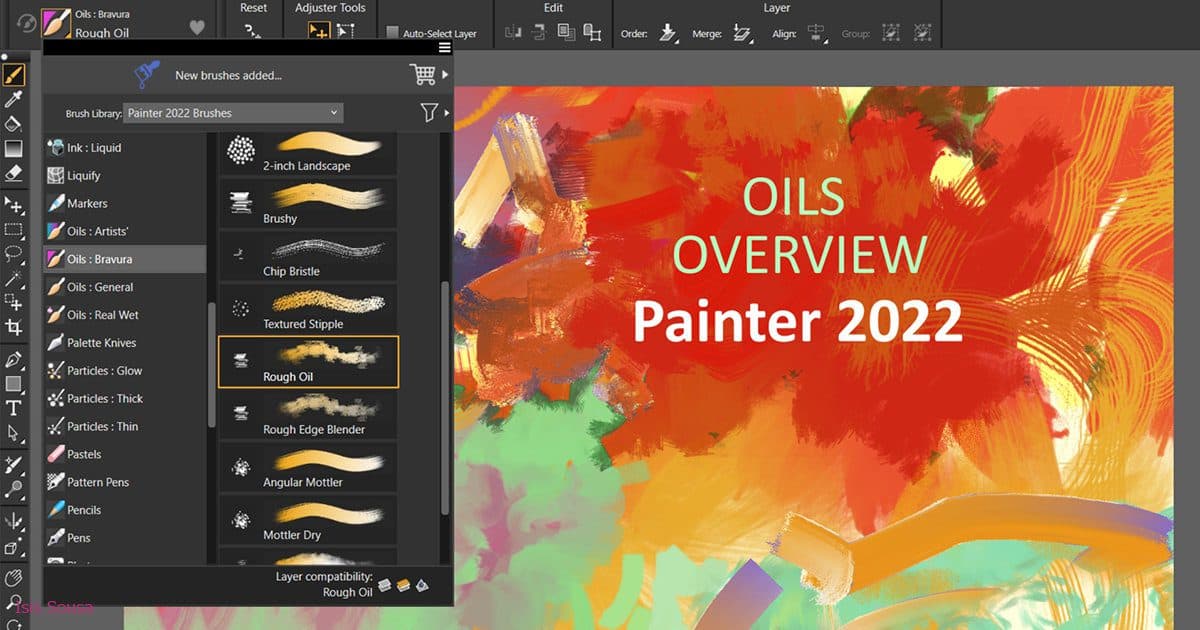The image size is (1200, 630).
Task: Enable the Auto-Select Layer checkbox
Action: tap(392, 31)
